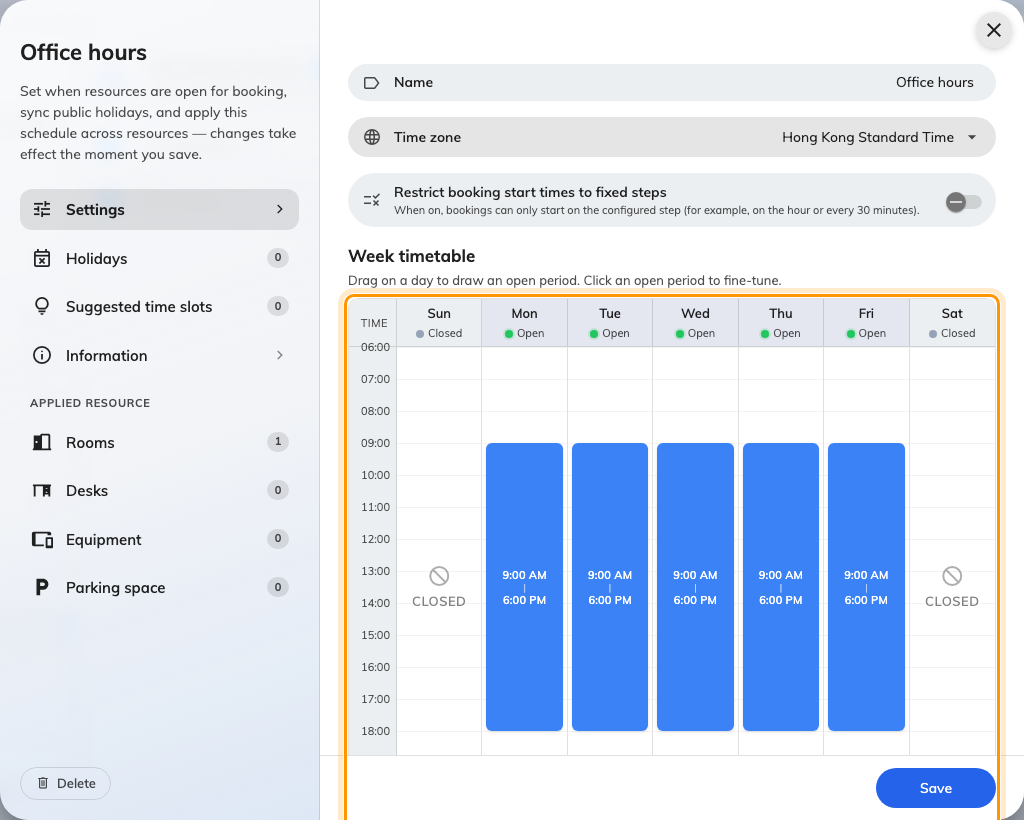Click the closed icon in Sunday column
Image resolution: width=1024 pixels, height=820 pixels.
coord(439,576)
